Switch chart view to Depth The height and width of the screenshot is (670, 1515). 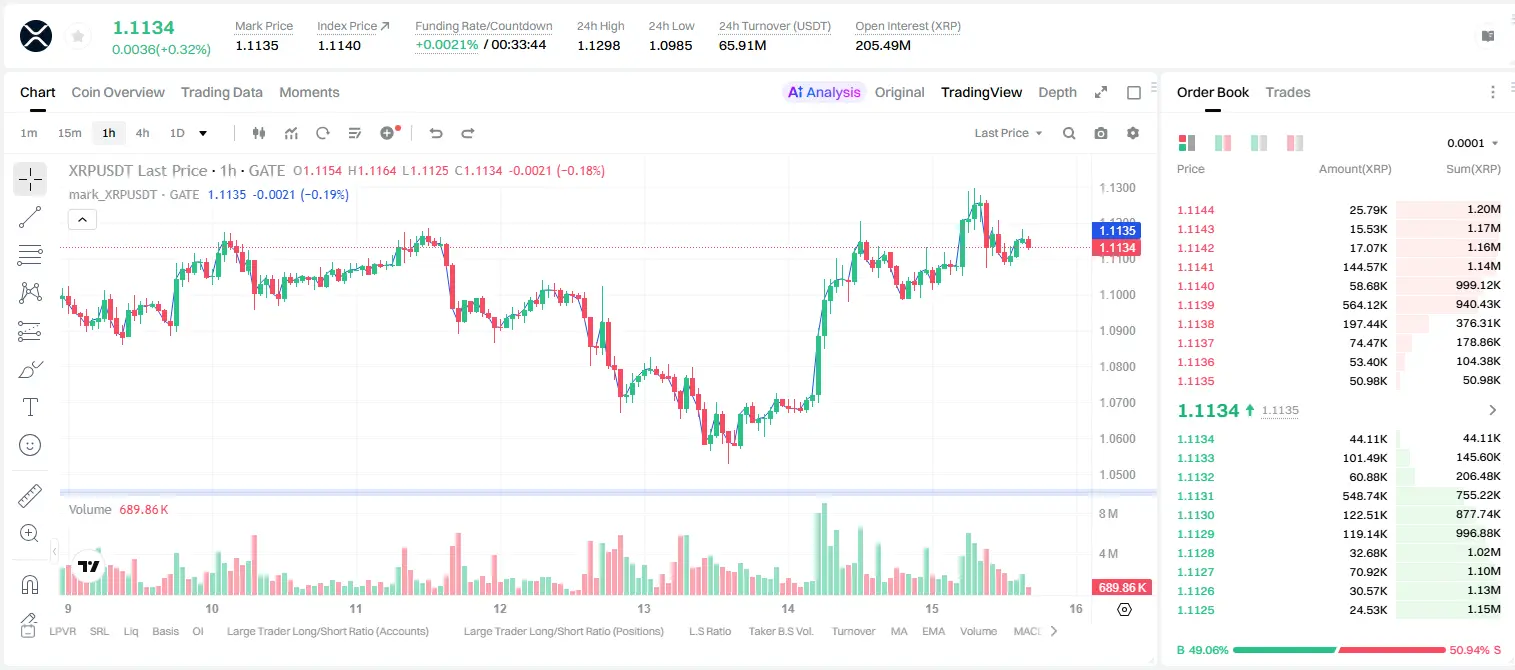tap(1057, 92)
